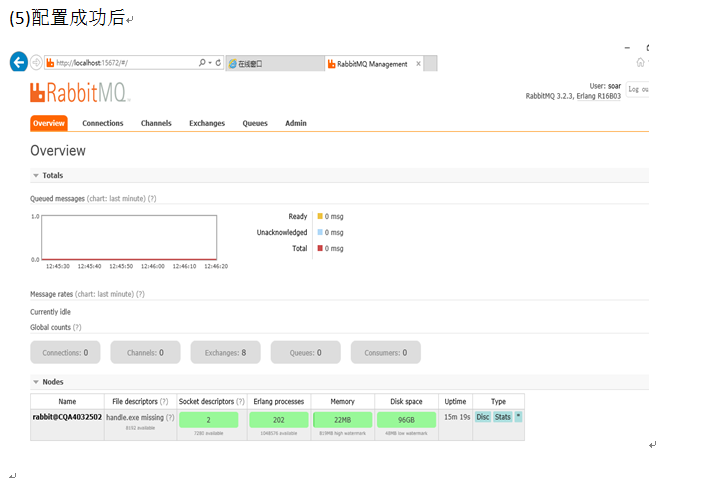Click the home icon in browser
The width and height of the screenshot is (724, 478).
tap(640, 62)
